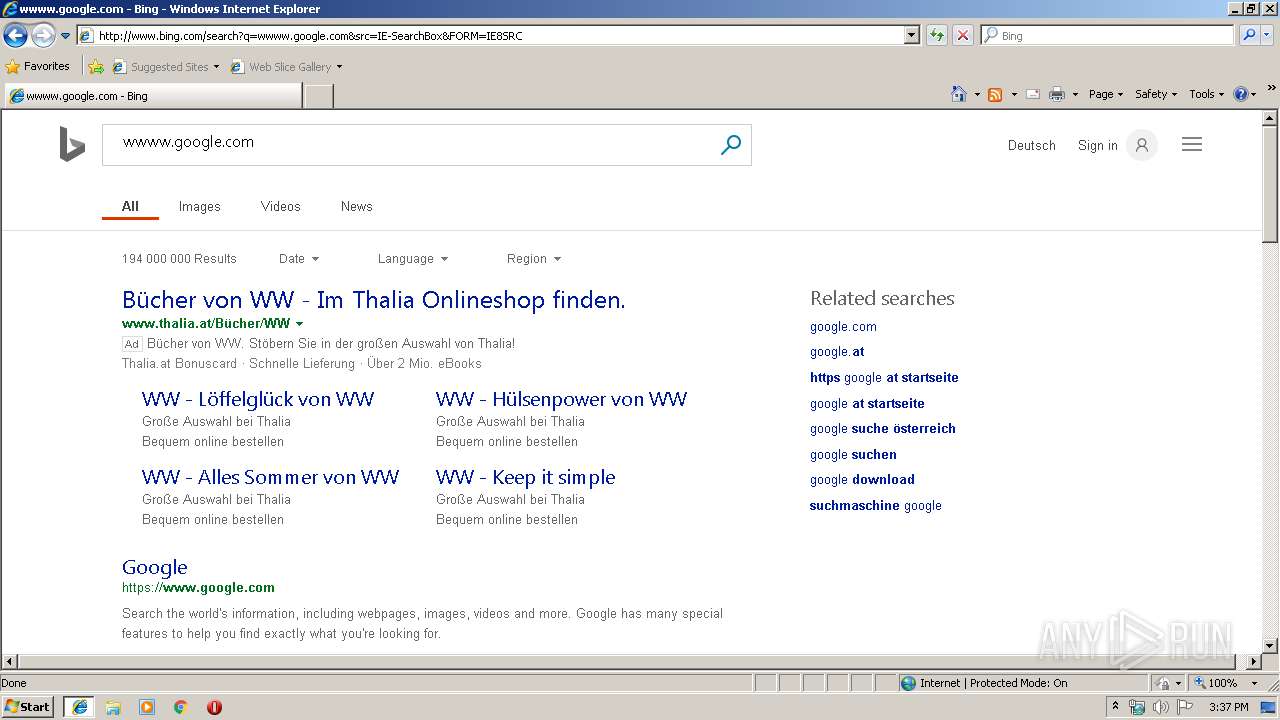Open recent pages dropdown next to Forward
Screen dimensions: 1280x720
tap(65, 36)
